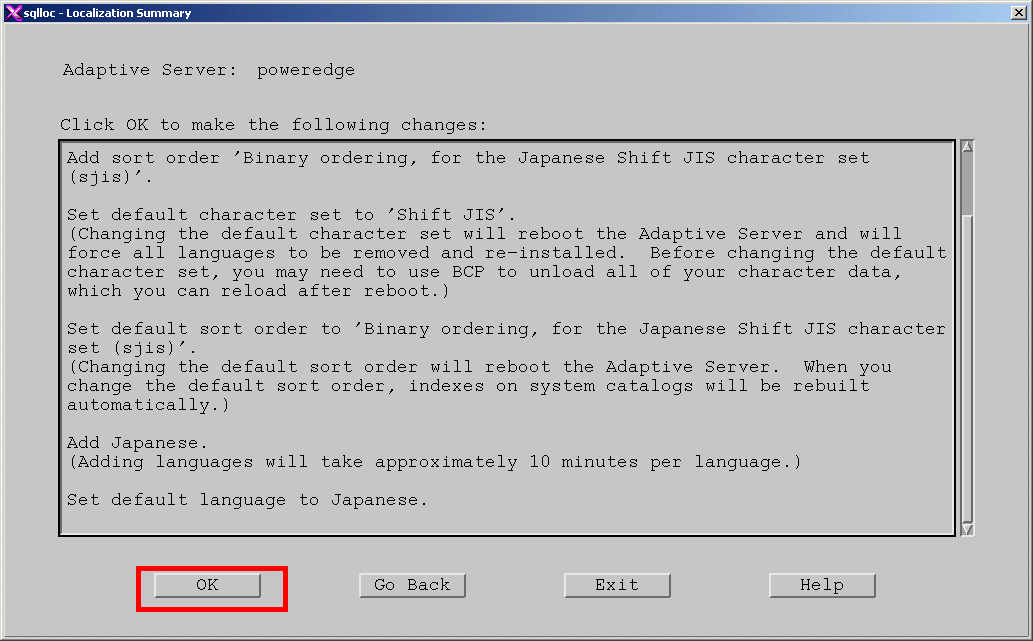Click the scrollbar up arrow
The height and width of the screenshot is (641, 1033).
tap(966, 148)
